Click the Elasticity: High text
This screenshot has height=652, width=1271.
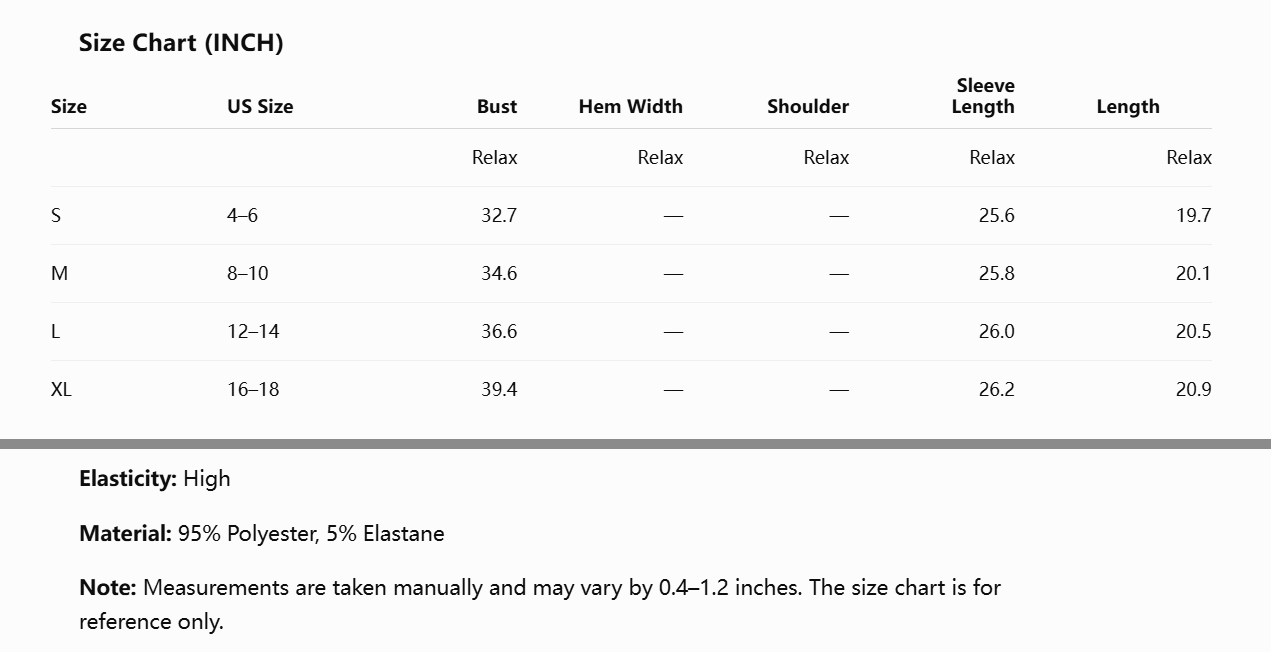click(x=155, y=478)
